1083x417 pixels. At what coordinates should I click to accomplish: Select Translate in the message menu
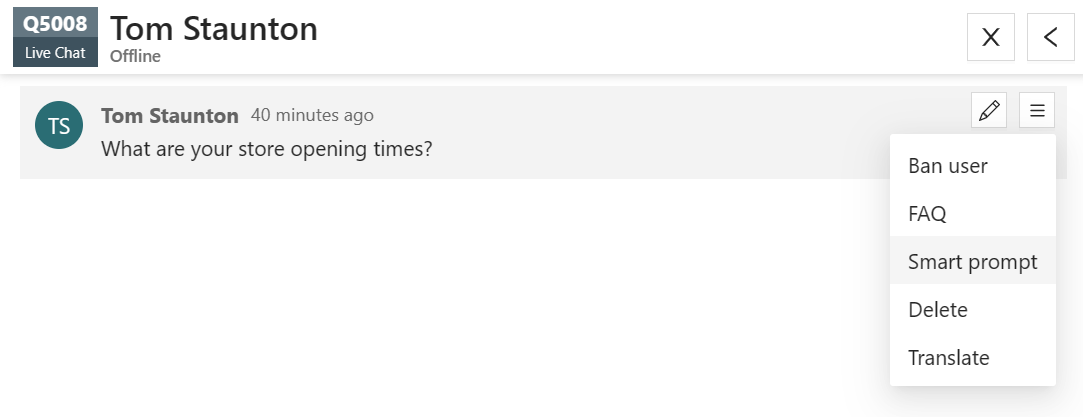pyautogui.click(x=948, y=358)
